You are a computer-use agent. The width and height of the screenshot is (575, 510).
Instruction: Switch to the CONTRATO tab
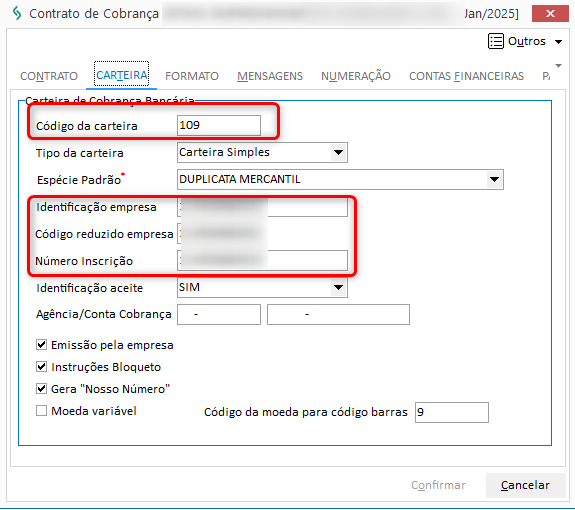49,76
